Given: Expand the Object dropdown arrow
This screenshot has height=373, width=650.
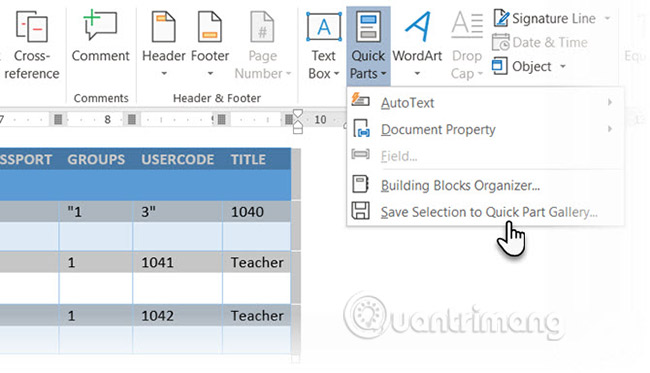Looking at the screenshot, I should (563, 66).
